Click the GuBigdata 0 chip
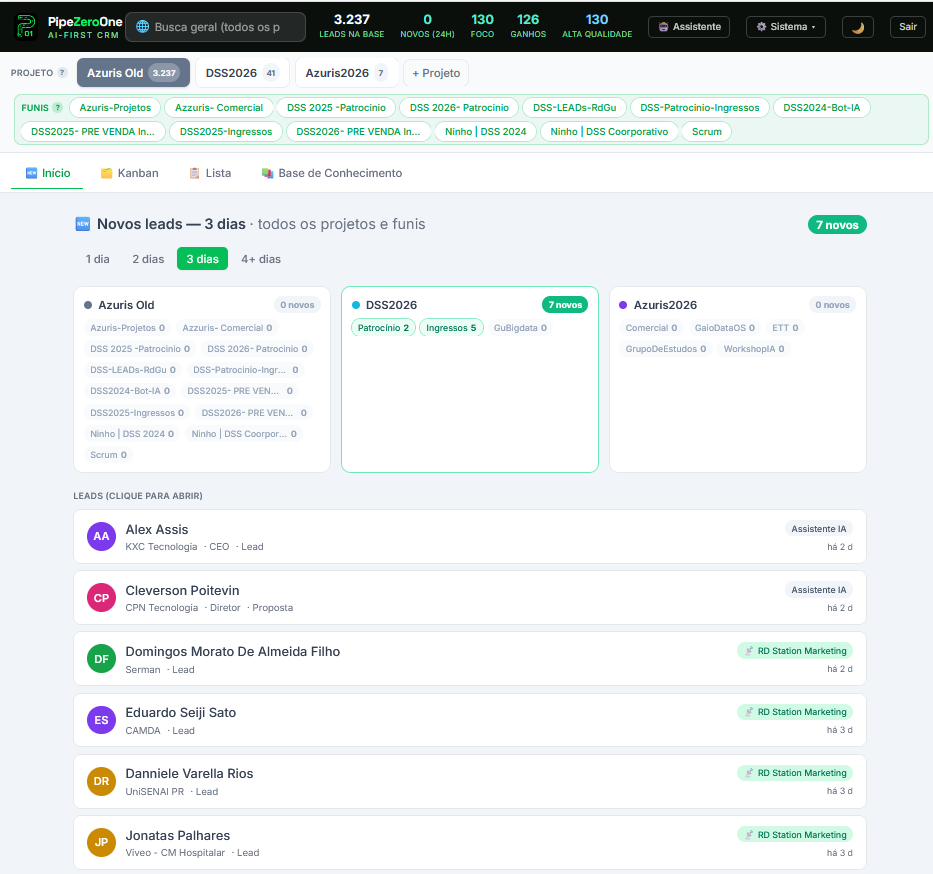933x874 pixels. 520,328
